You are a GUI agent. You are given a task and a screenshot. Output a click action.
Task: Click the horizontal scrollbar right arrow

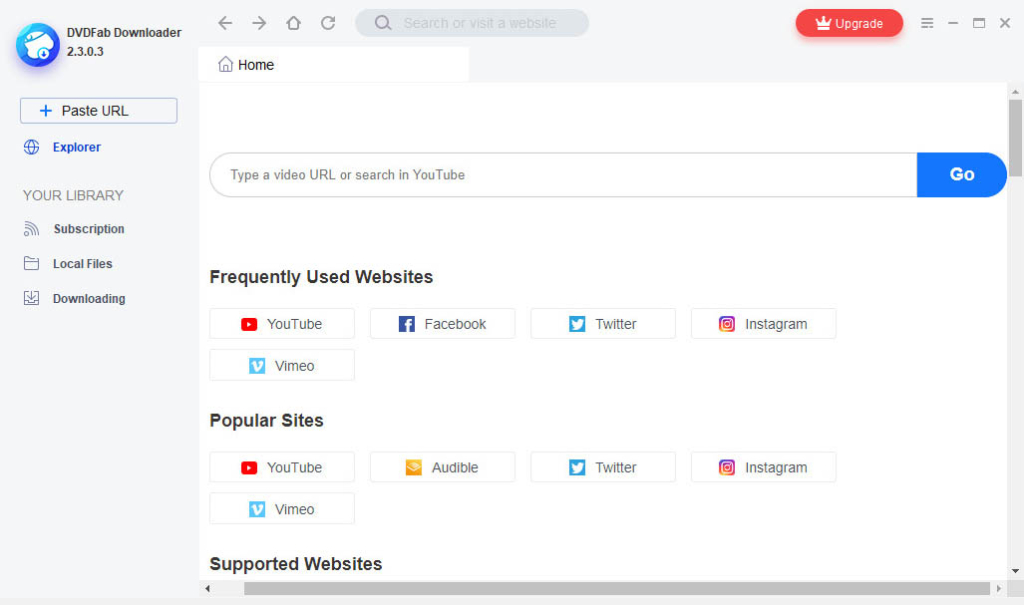(999, 589)
